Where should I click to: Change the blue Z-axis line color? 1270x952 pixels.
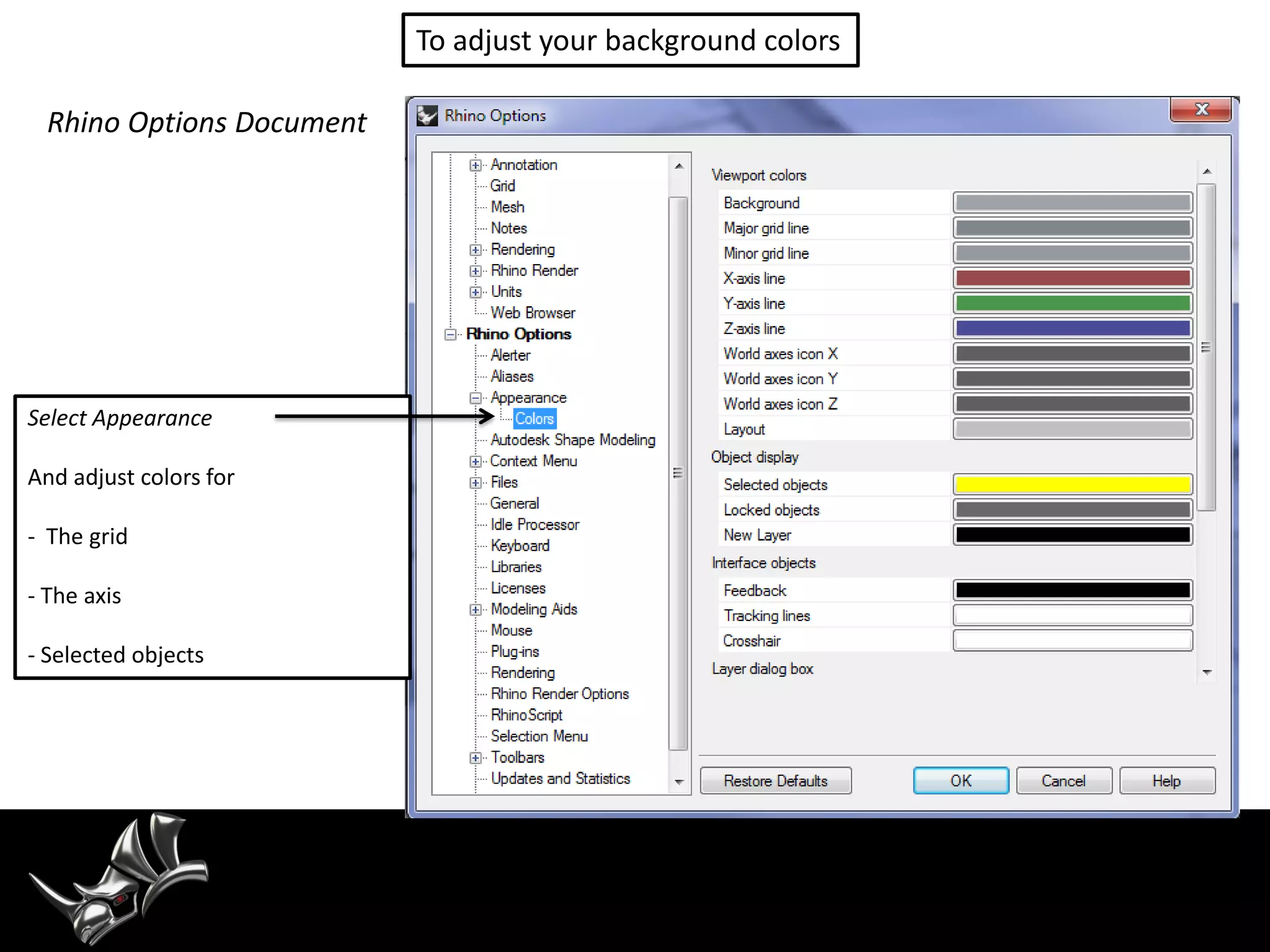pos(1073,328)
